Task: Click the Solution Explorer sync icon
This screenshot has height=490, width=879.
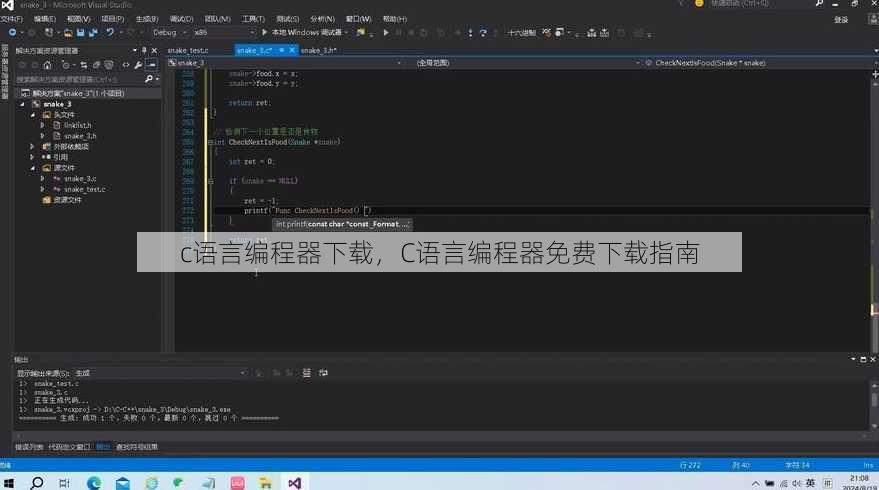Action: (84, 65)
